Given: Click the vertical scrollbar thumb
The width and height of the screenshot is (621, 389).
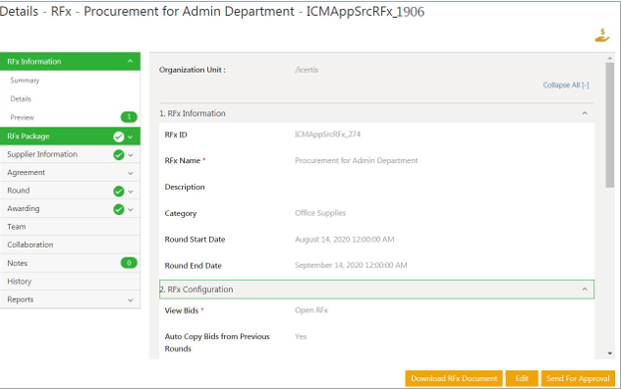Looking at the screenshot, I should [610, 125].
